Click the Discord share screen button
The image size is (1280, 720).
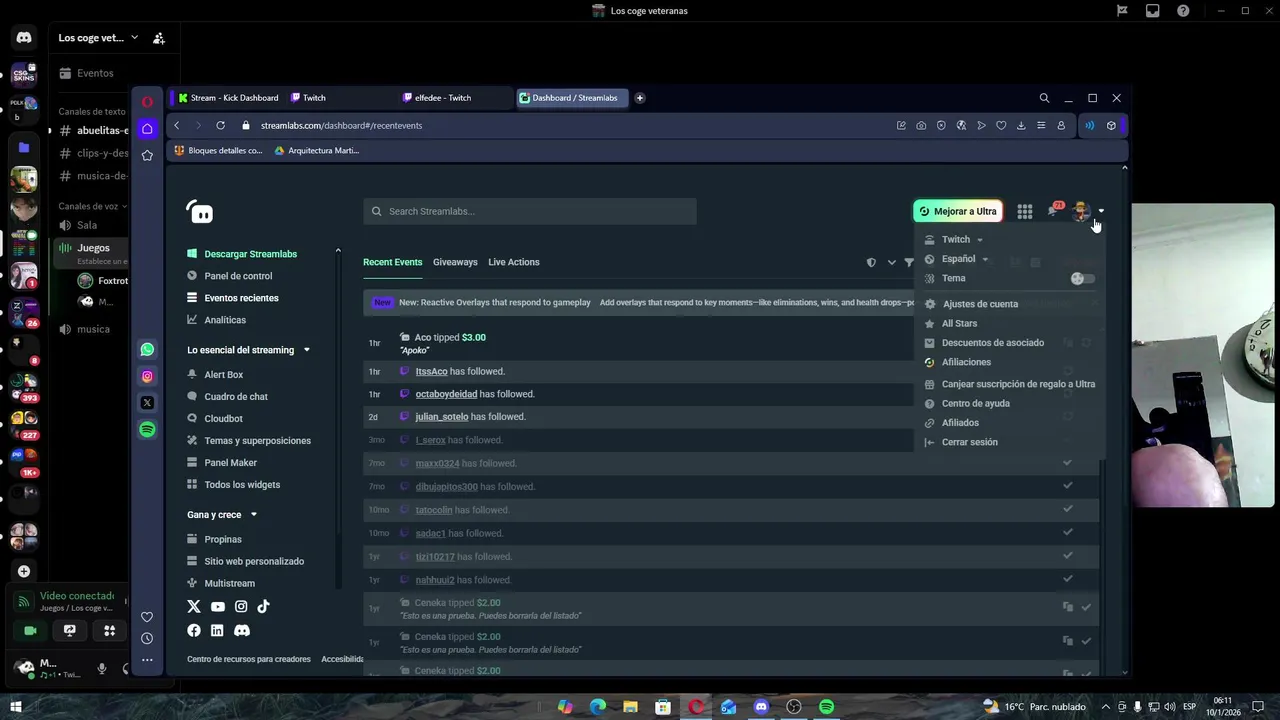70,631
